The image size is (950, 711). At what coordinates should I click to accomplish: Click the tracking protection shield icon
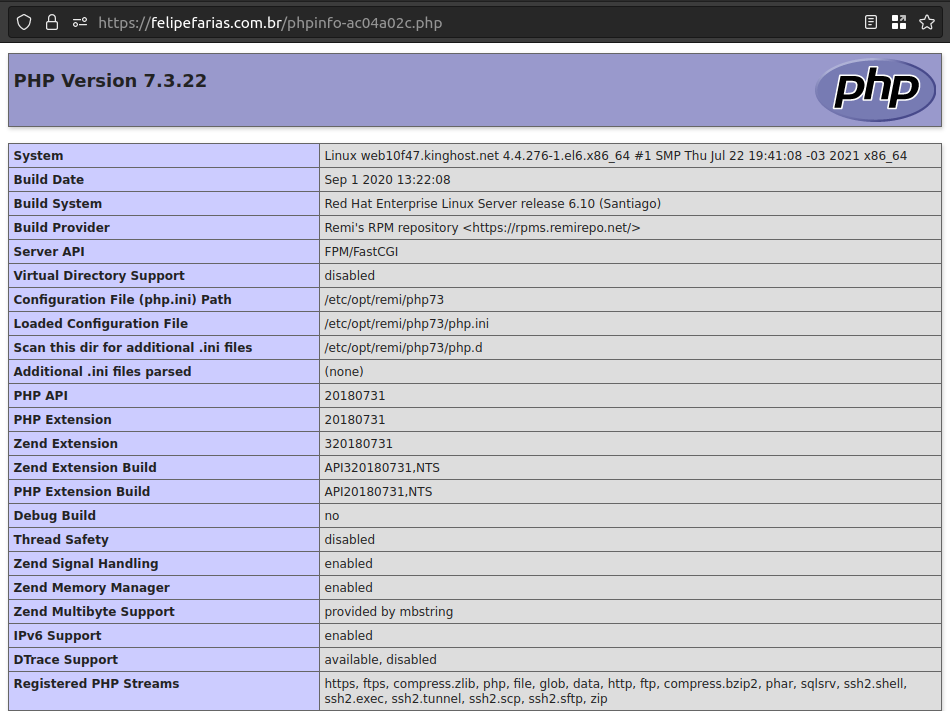(24, 22)
